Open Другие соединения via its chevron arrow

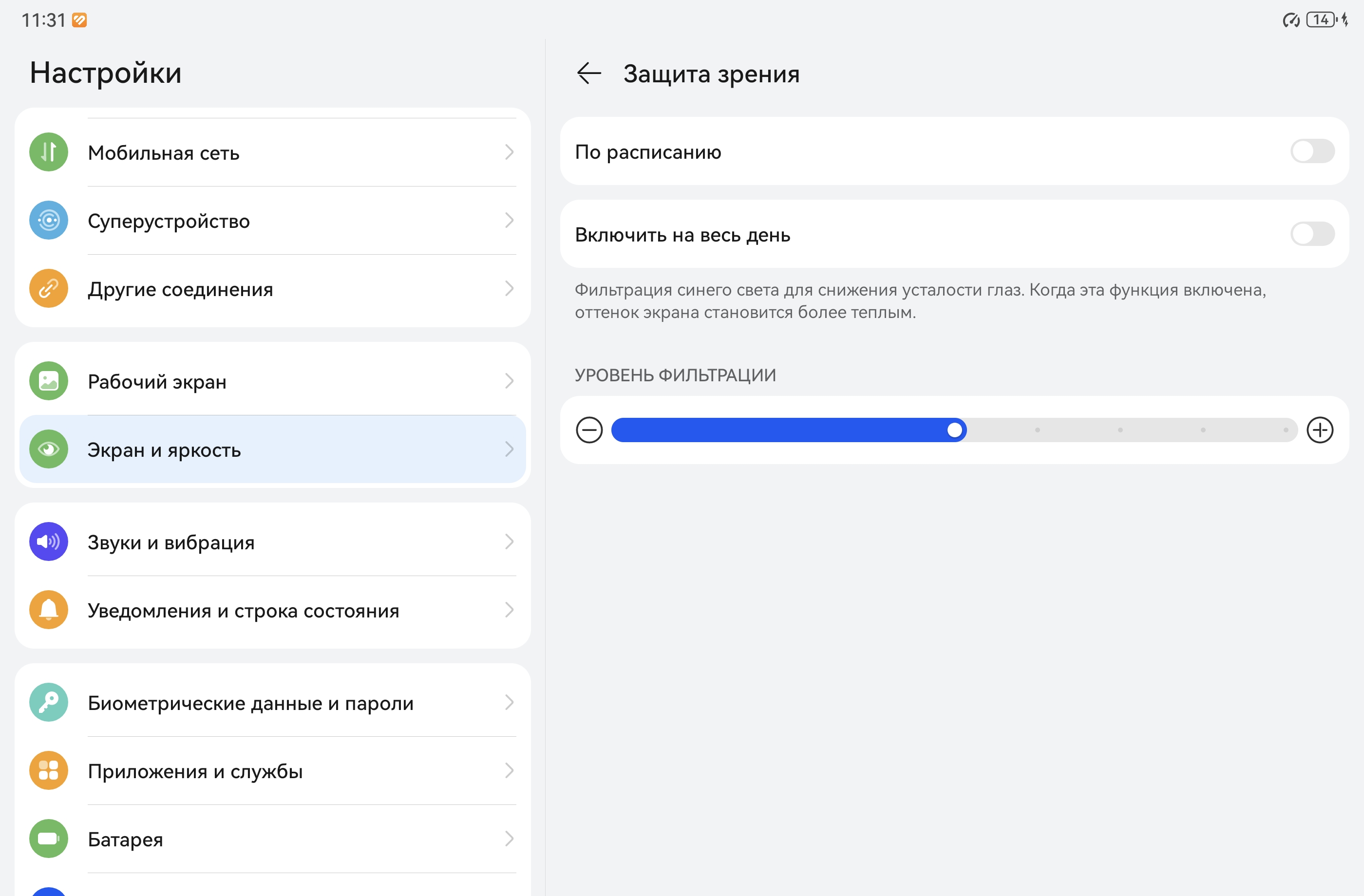click(509, 289)
